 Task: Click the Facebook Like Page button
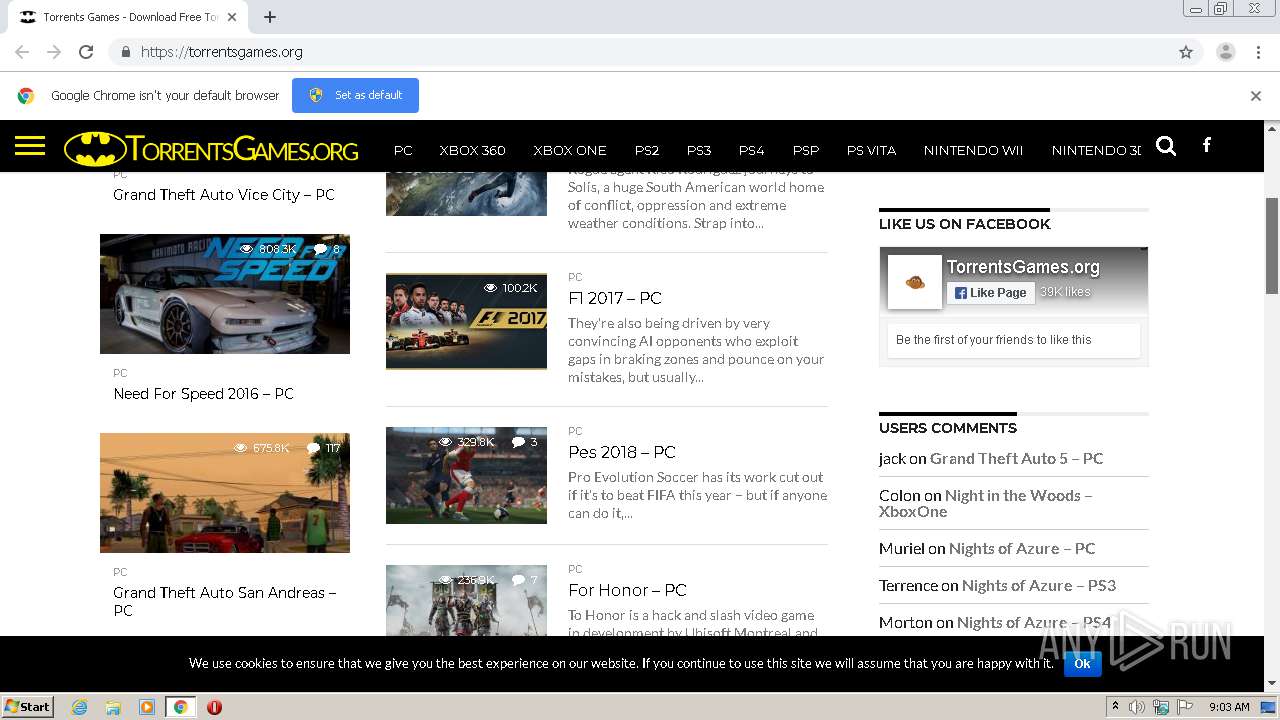[x=990, y=293]
